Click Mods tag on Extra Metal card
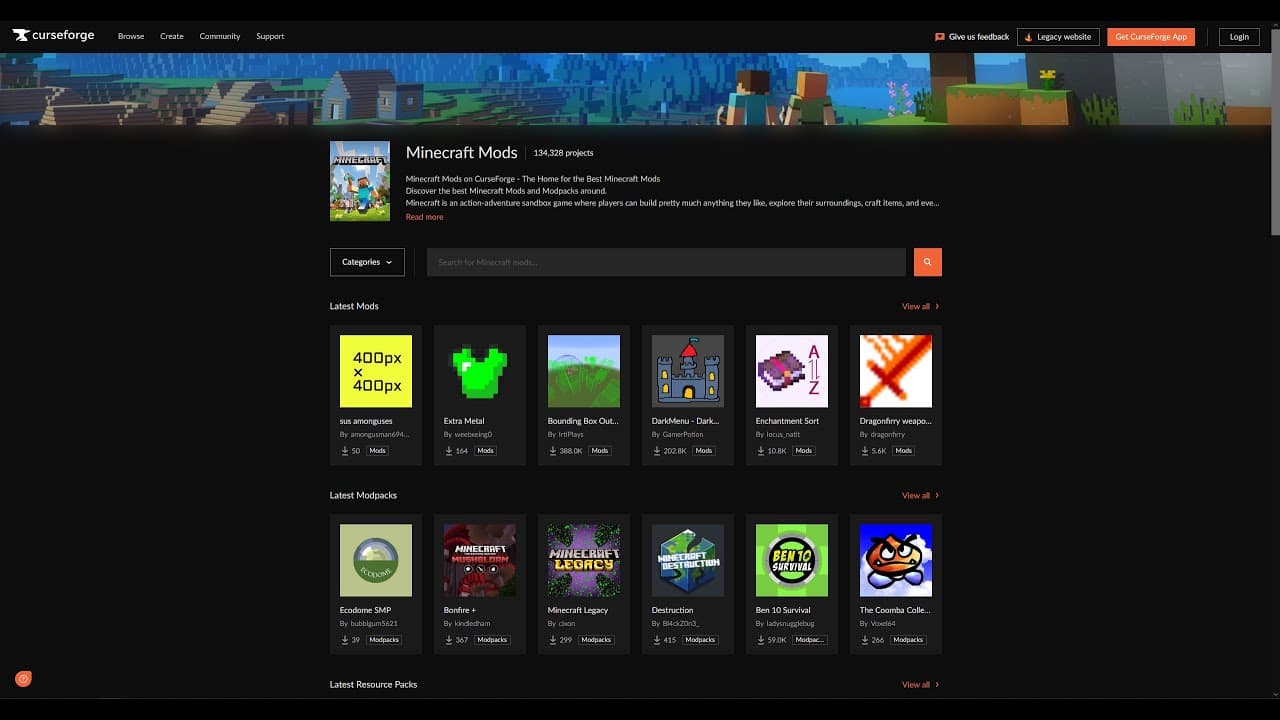Image resolution: width=1280 pixels, height=720 pixels. [485, 451]
